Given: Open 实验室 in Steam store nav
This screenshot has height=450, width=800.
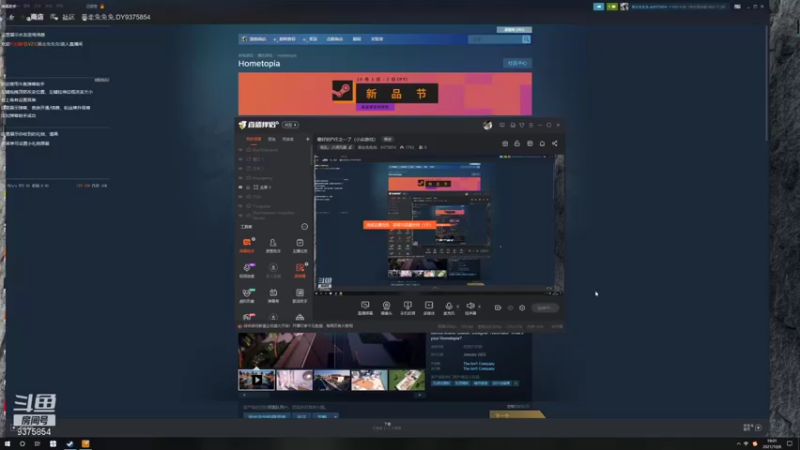Looking at the screenshot, I should [x=377, y=39].
